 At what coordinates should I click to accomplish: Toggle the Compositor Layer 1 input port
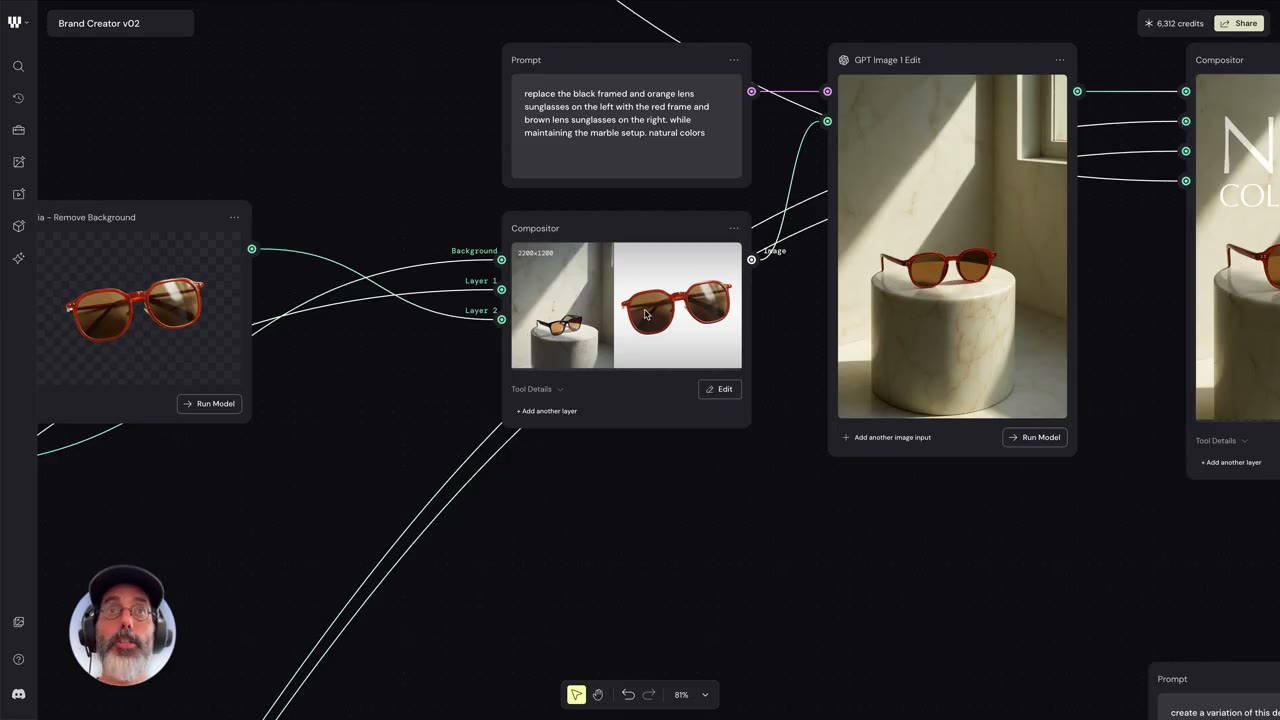point(501,290)
